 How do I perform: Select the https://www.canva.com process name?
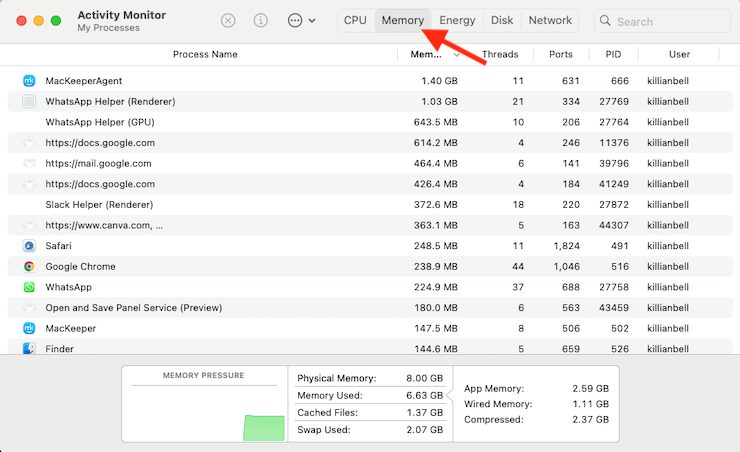[x=104, y=225]
